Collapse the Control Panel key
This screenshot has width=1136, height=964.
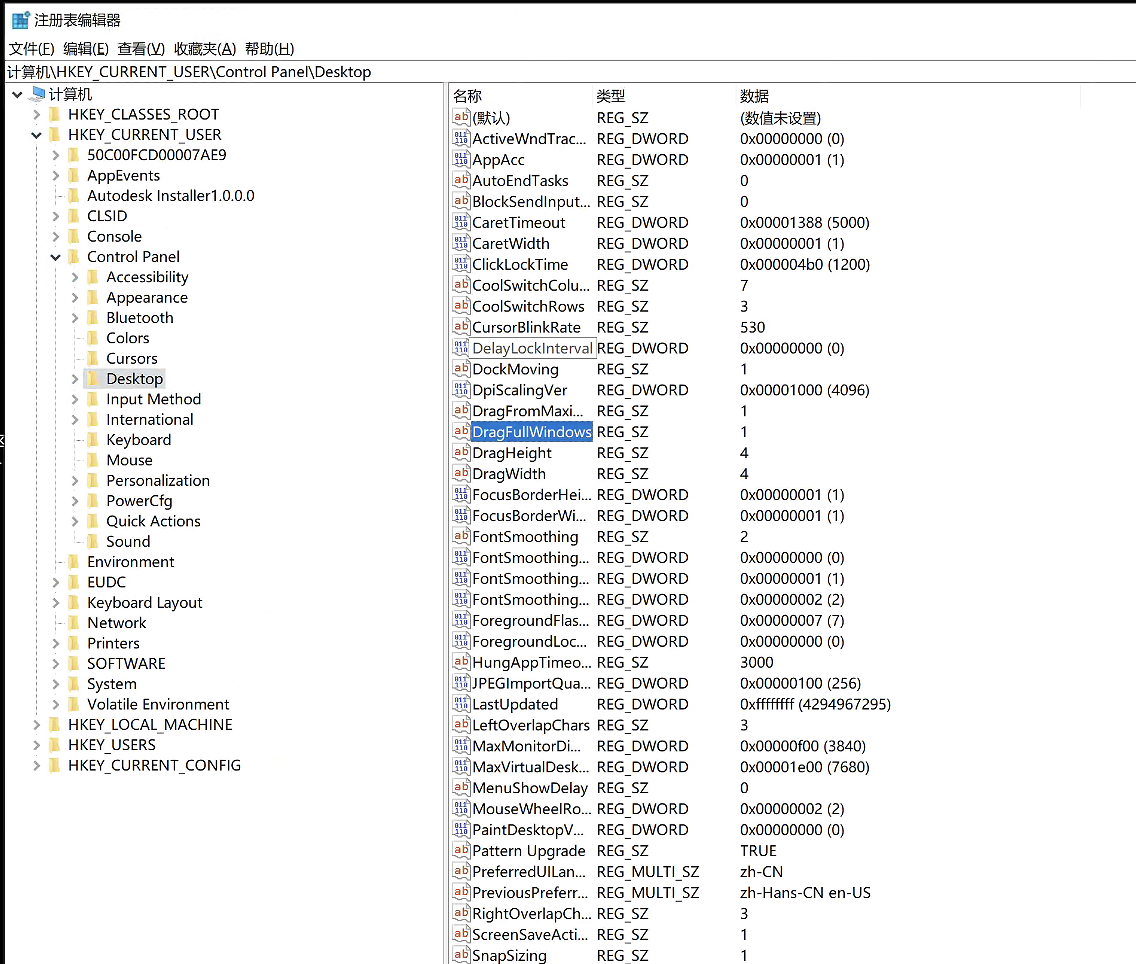(x=56, y=257)
